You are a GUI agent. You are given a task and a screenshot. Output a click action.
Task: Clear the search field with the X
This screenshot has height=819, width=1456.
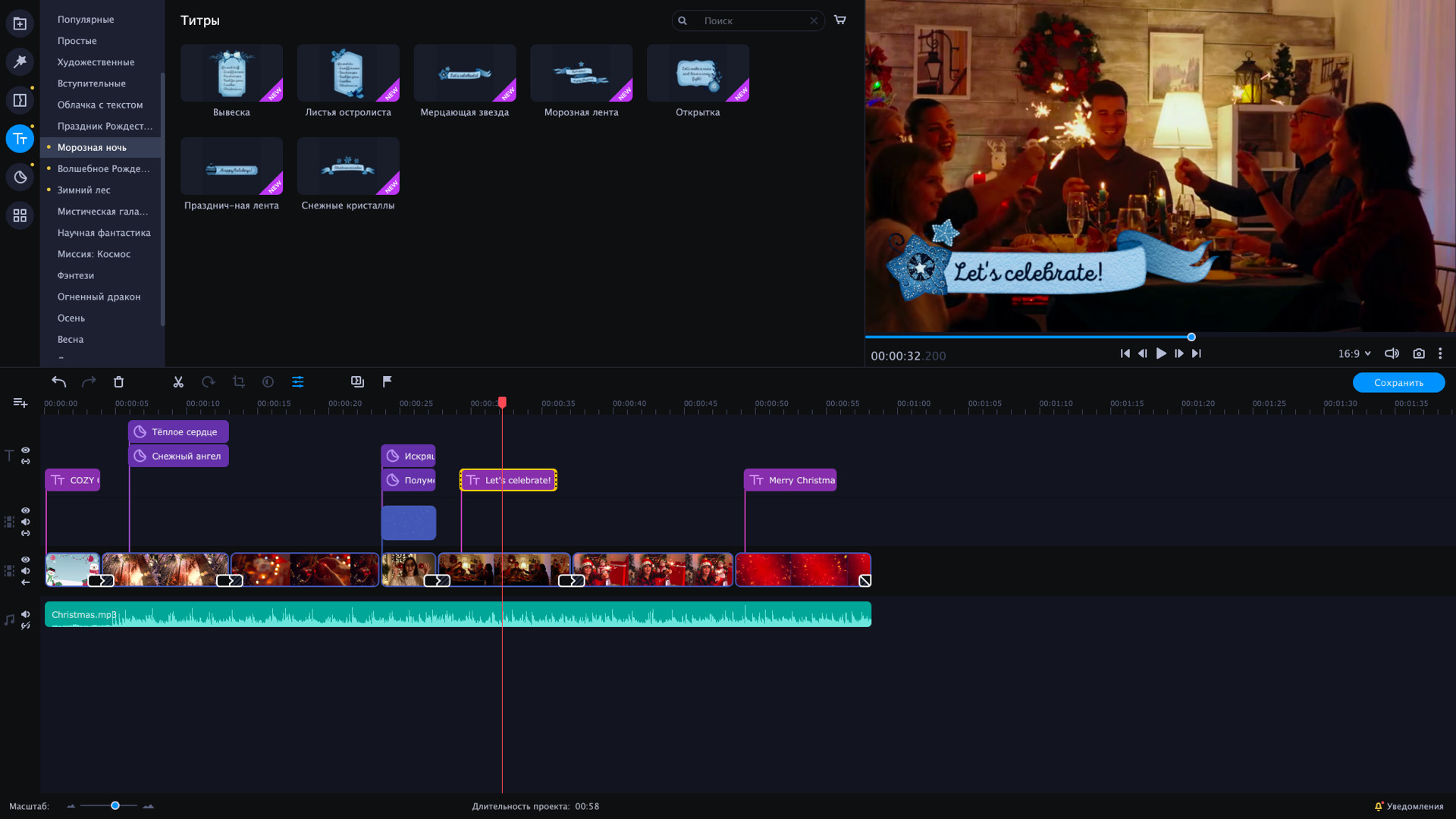(x=814, y=20)
